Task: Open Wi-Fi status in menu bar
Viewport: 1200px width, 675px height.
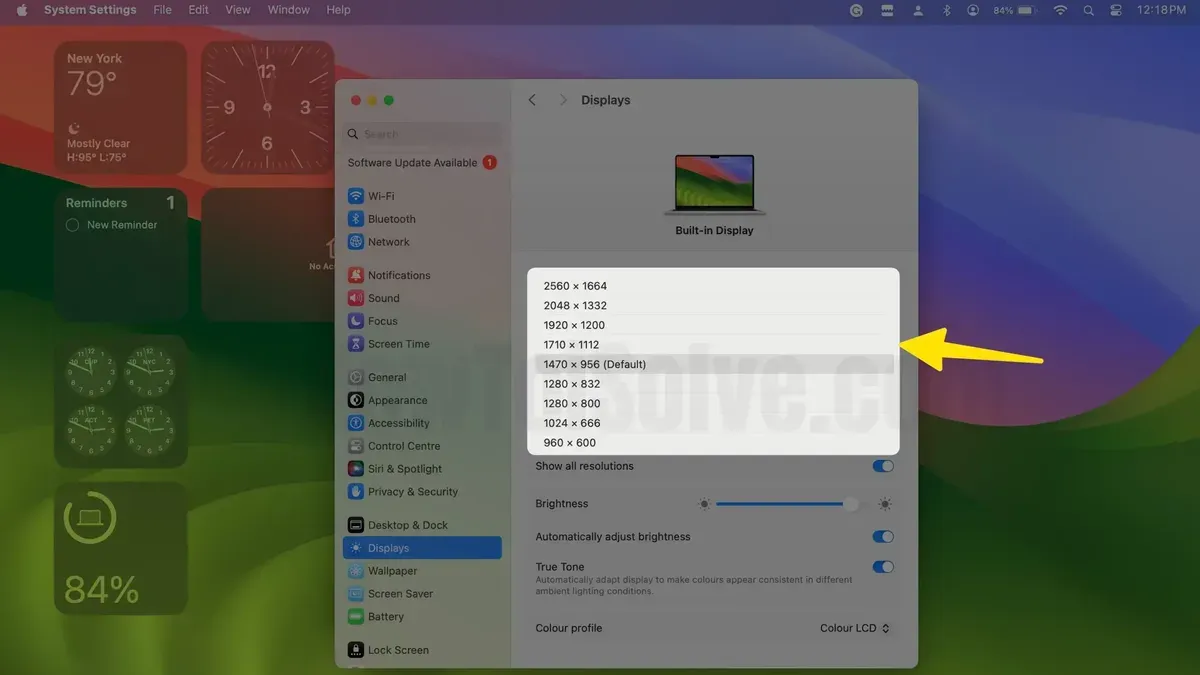Action: pyautogui.click(x=1060, y=10)
